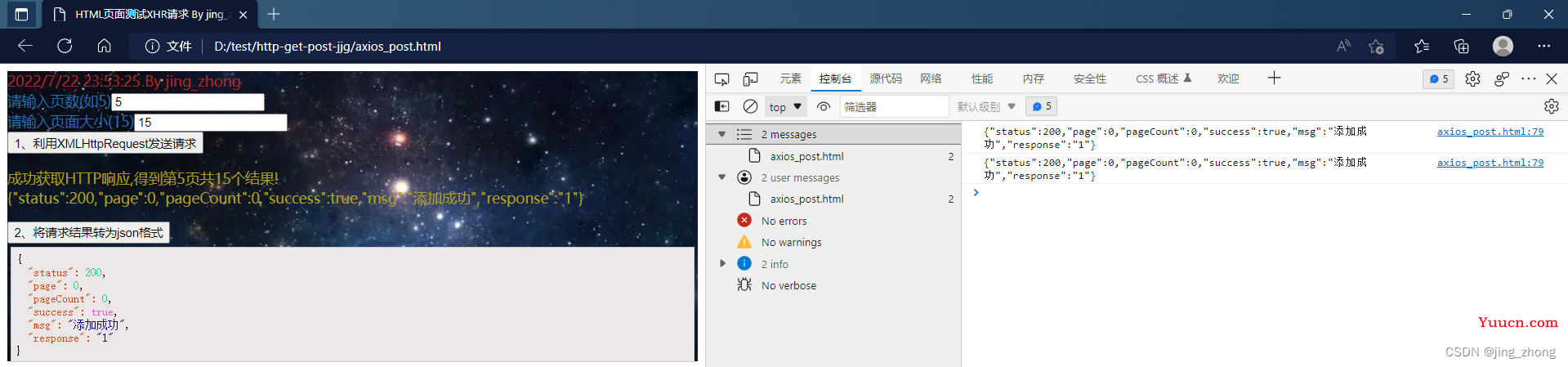This screenshot has height=367, width=1568.
Task: Switch to the 安全性 tab
Action: tap(1090, 78)
